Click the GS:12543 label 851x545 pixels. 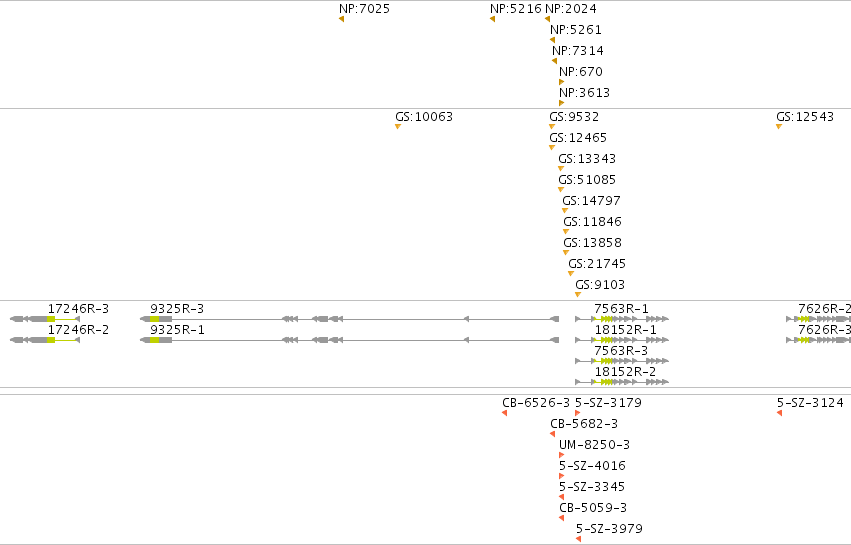point(805,117)
